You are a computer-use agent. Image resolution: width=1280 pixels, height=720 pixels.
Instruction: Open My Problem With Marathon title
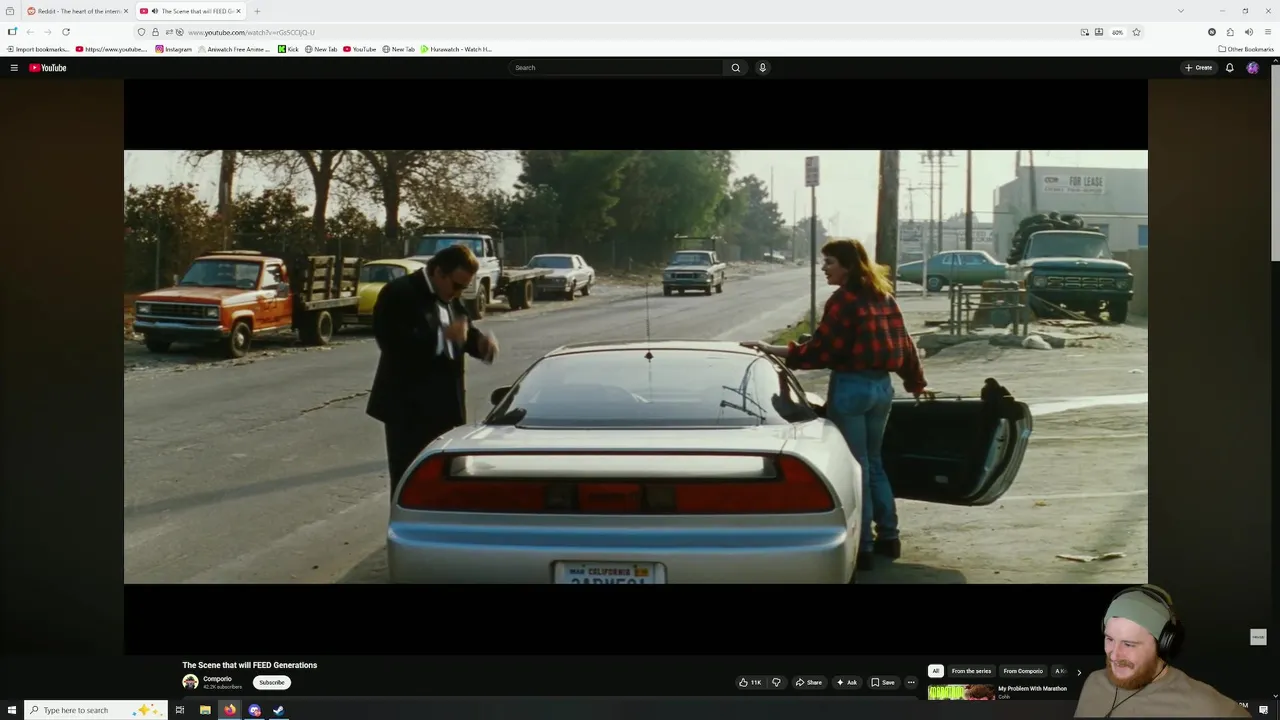1032,688
